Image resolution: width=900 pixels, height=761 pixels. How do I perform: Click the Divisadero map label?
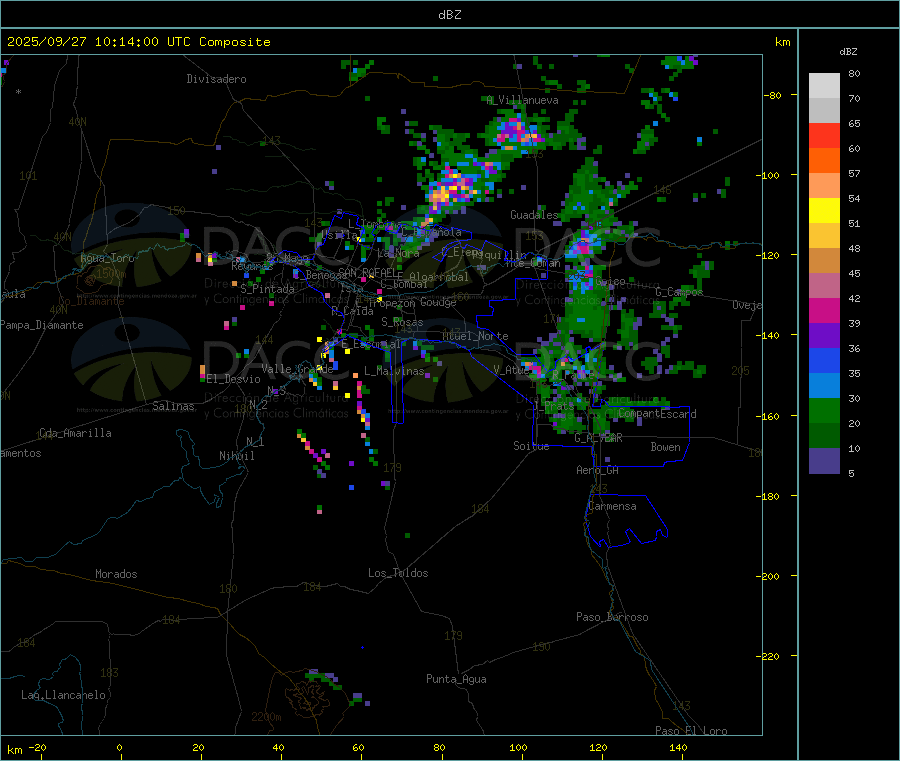click(x=216, y=79)
